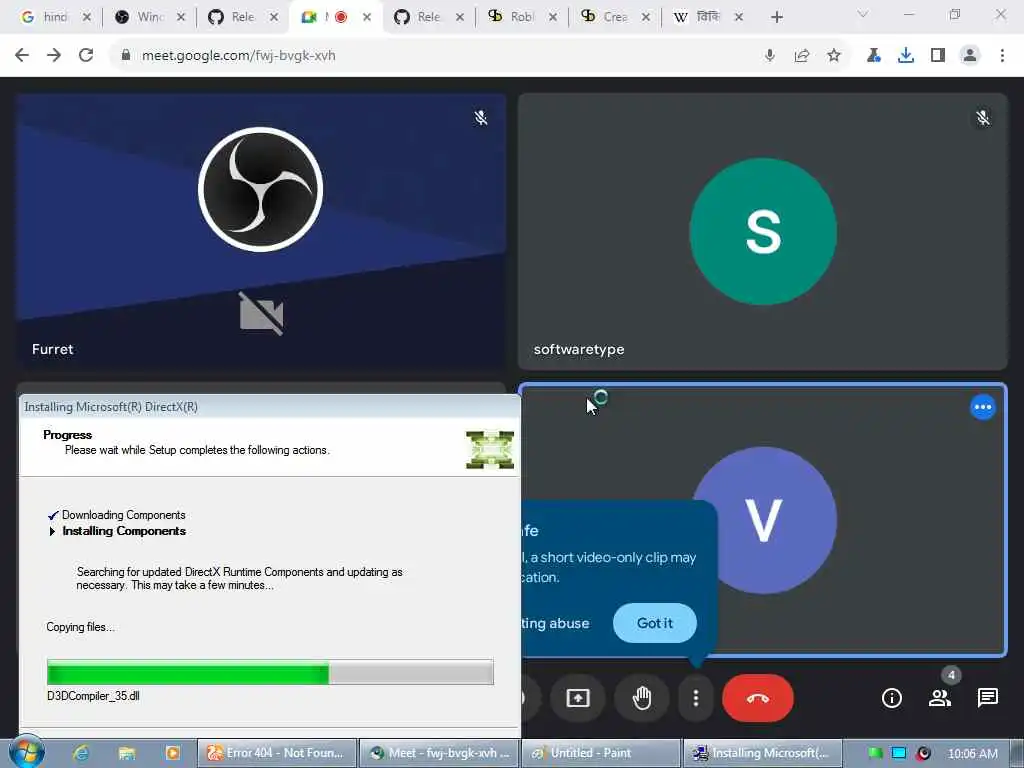Click the green system tray icon
This screenshot has height=768, width=1024.
(876, 753)
